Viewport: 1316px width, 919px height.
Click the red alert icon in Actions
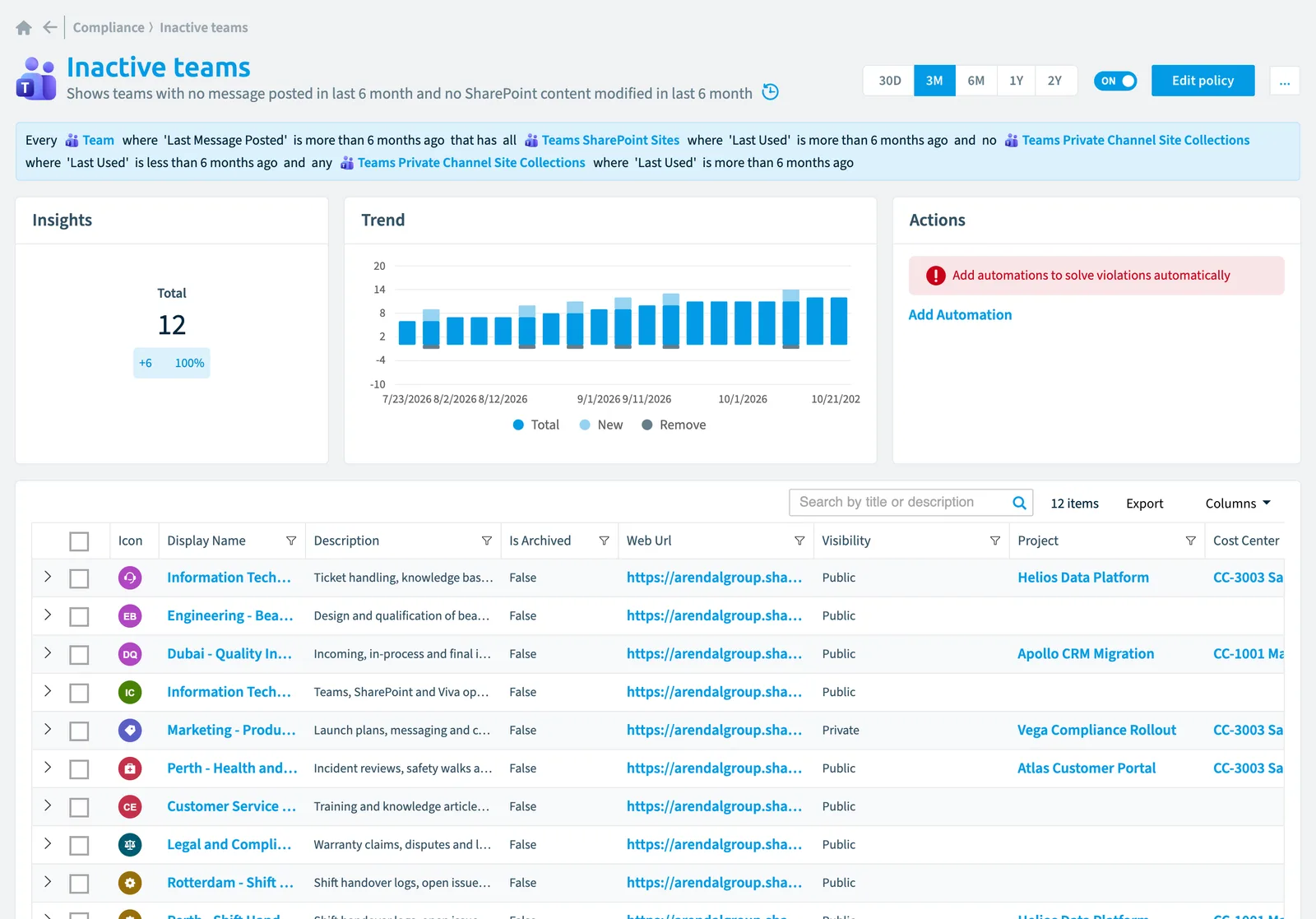936,276
